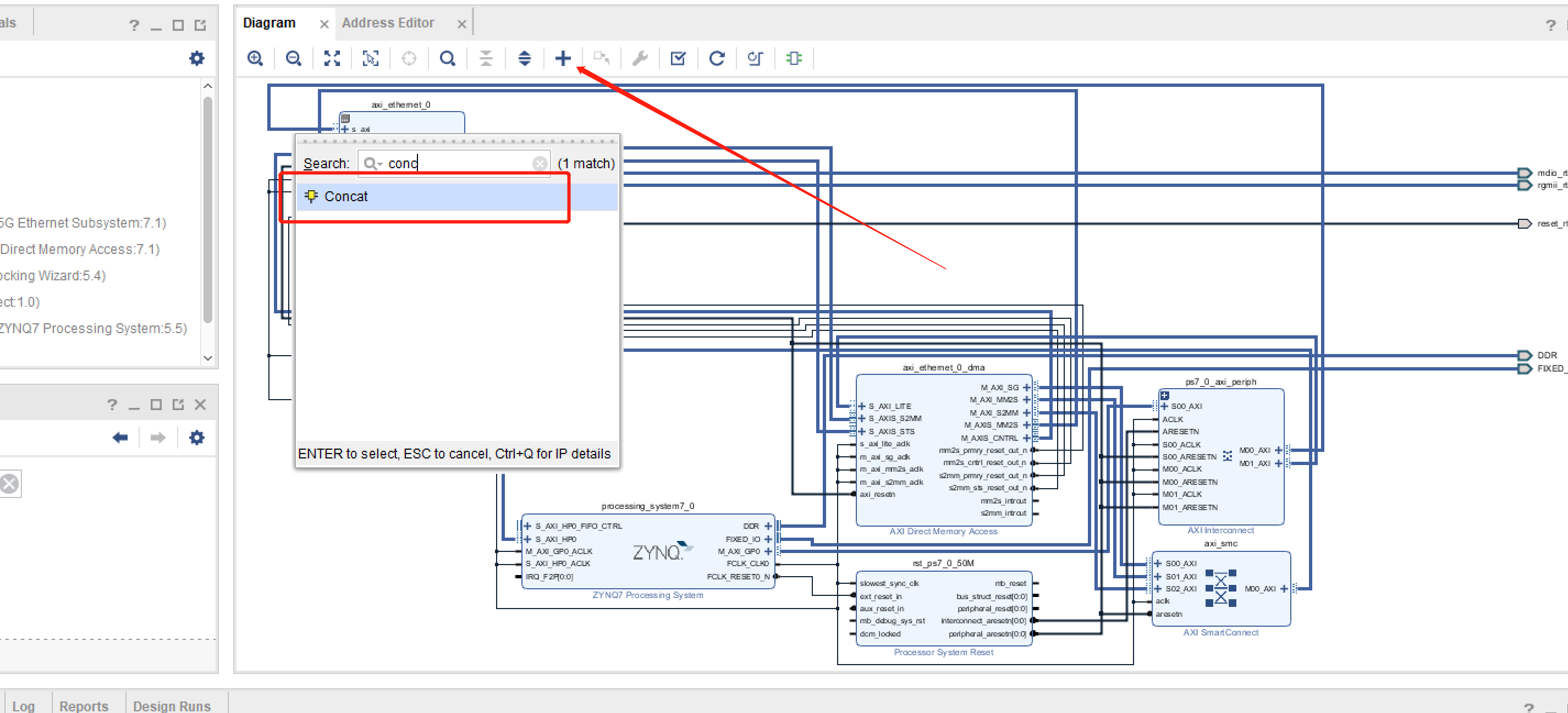Select Direct Memory Access:7.1 entry
The height and width of the screenshot is (713, 1568).
(x=80, y=250)
